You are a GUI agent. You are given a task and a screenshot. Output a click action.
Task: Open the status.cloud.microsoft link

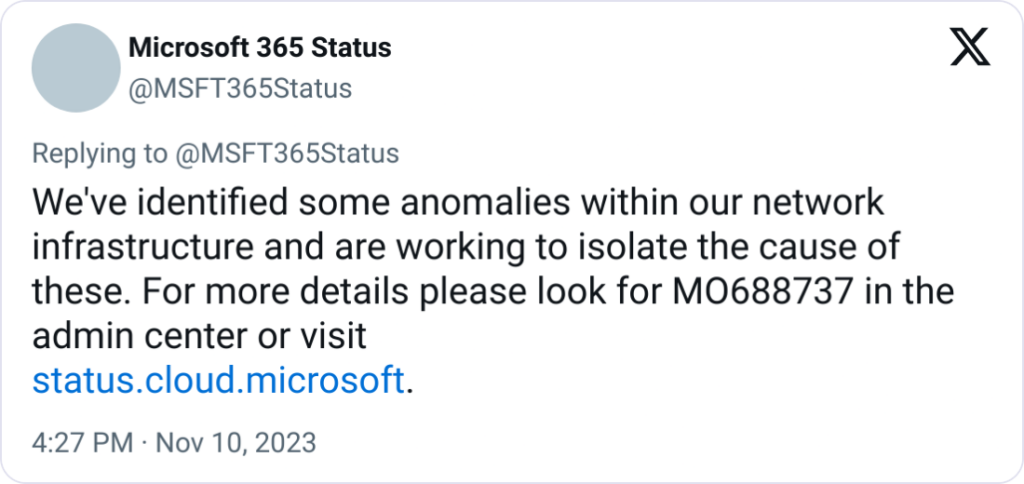click(x=219, y=381)
